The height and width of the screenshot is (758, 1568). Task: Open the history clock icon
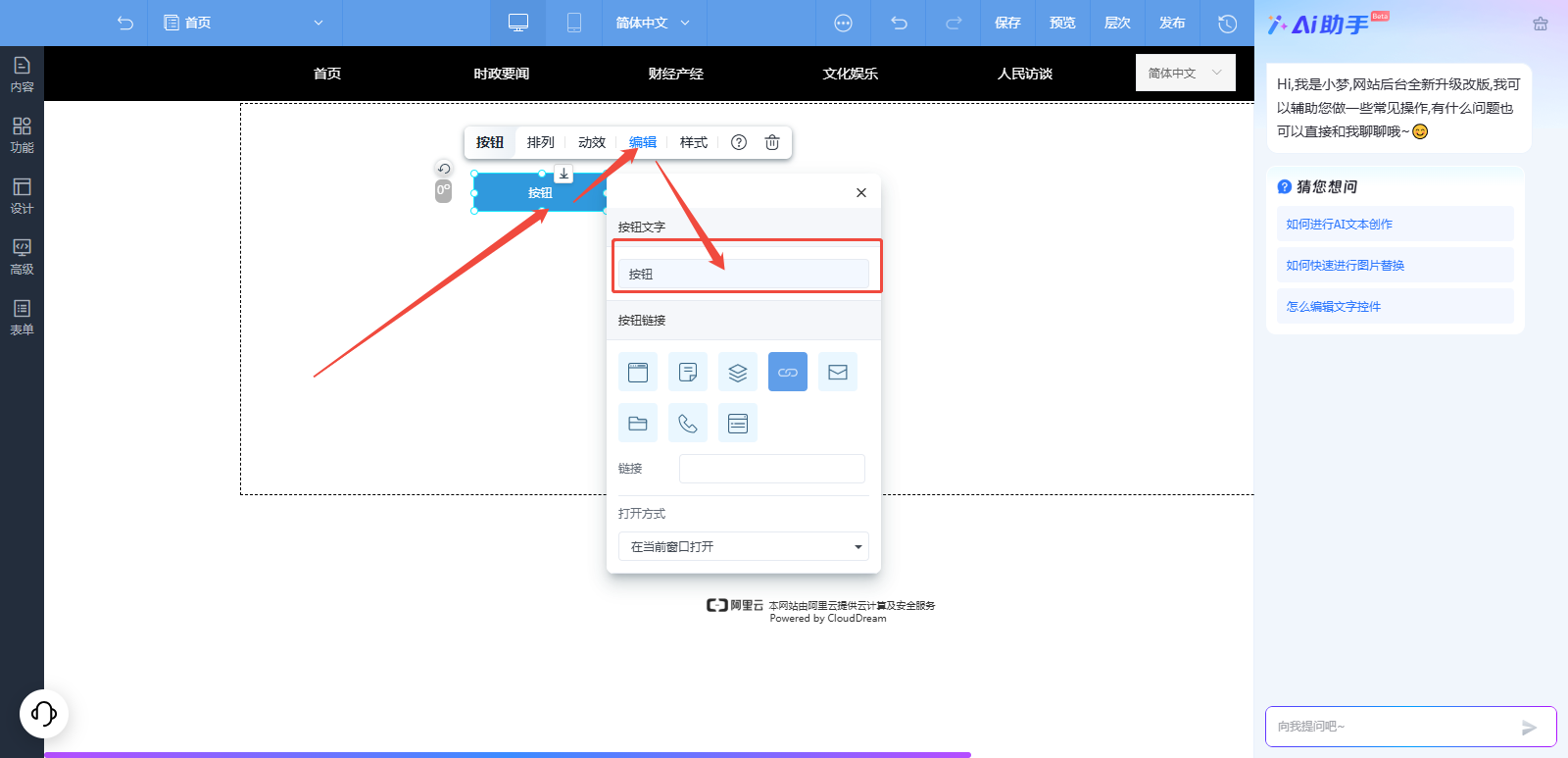coord(1227,23)
